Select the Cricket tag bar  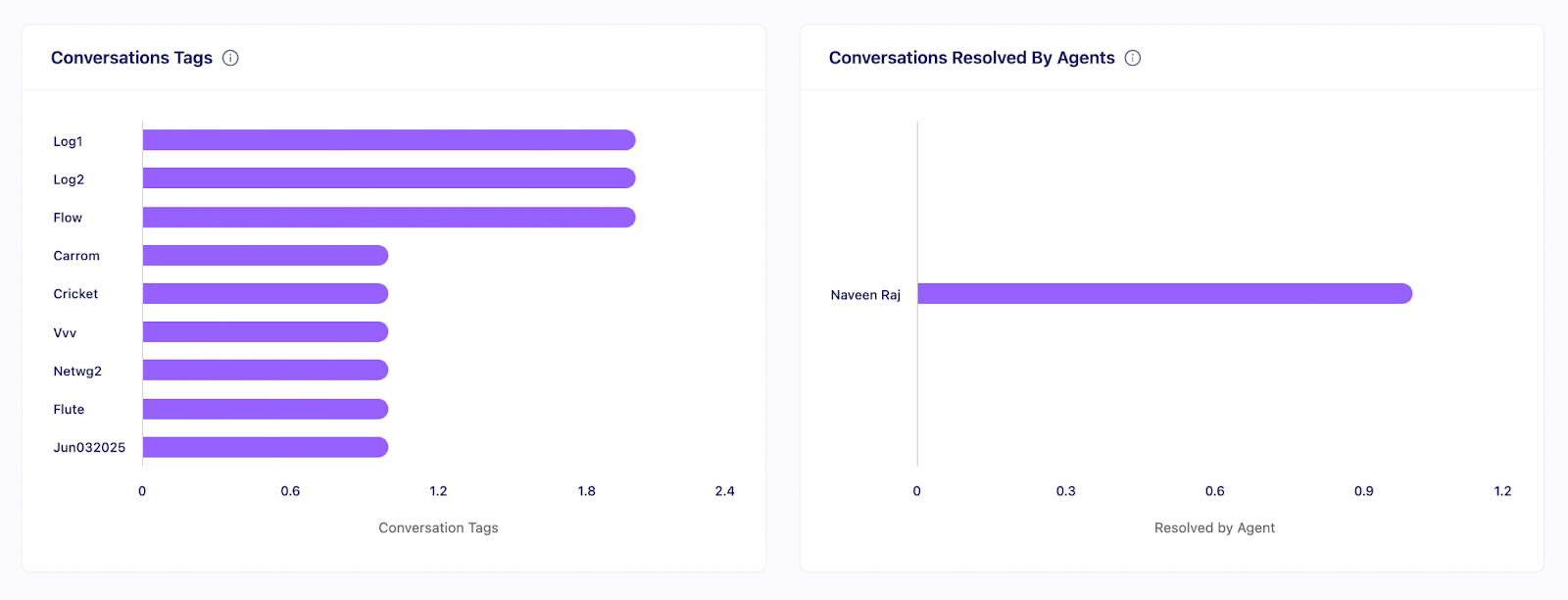(x=266, y=294)
